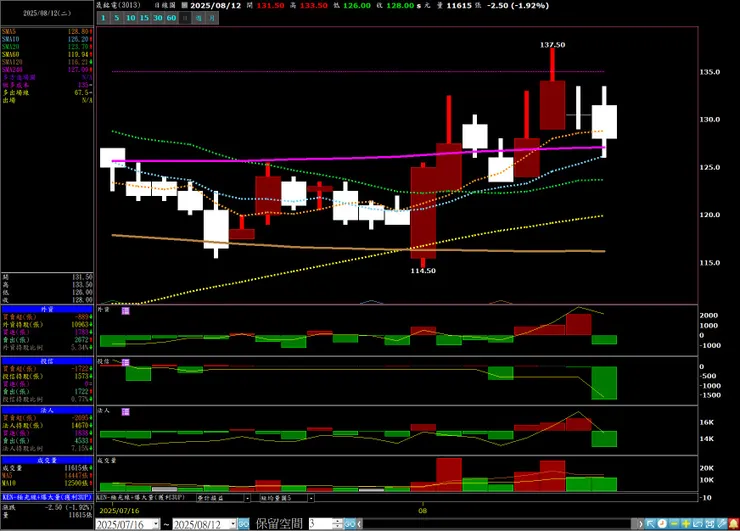
Task: Open the 投信 indicator table icon
Action: click(x=126, y=362)
